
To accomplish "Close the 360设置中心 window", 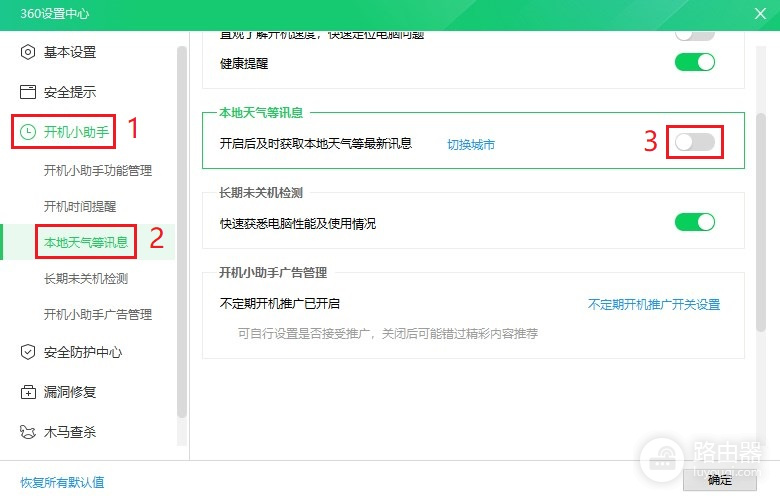I will coord(760,13).
